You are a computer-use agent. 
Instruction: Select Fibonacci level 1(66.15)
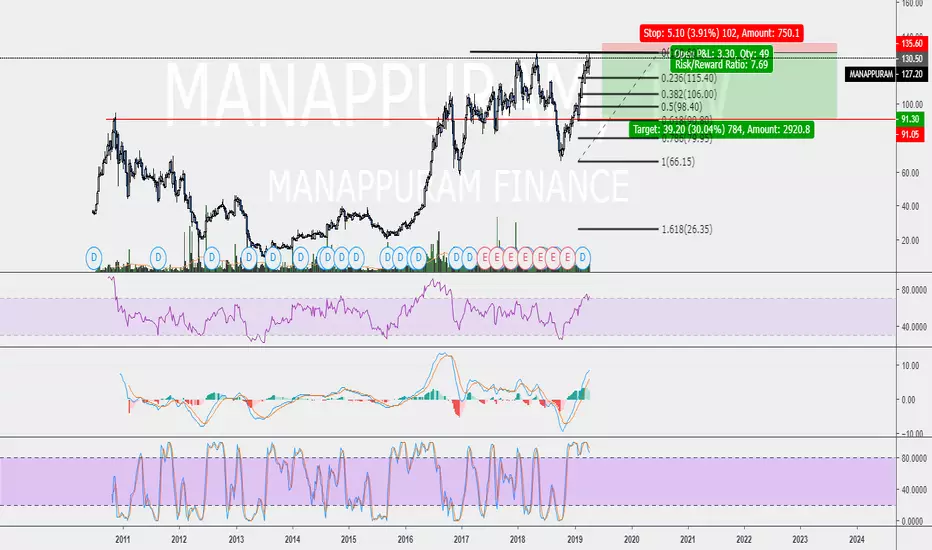[678, 162]
